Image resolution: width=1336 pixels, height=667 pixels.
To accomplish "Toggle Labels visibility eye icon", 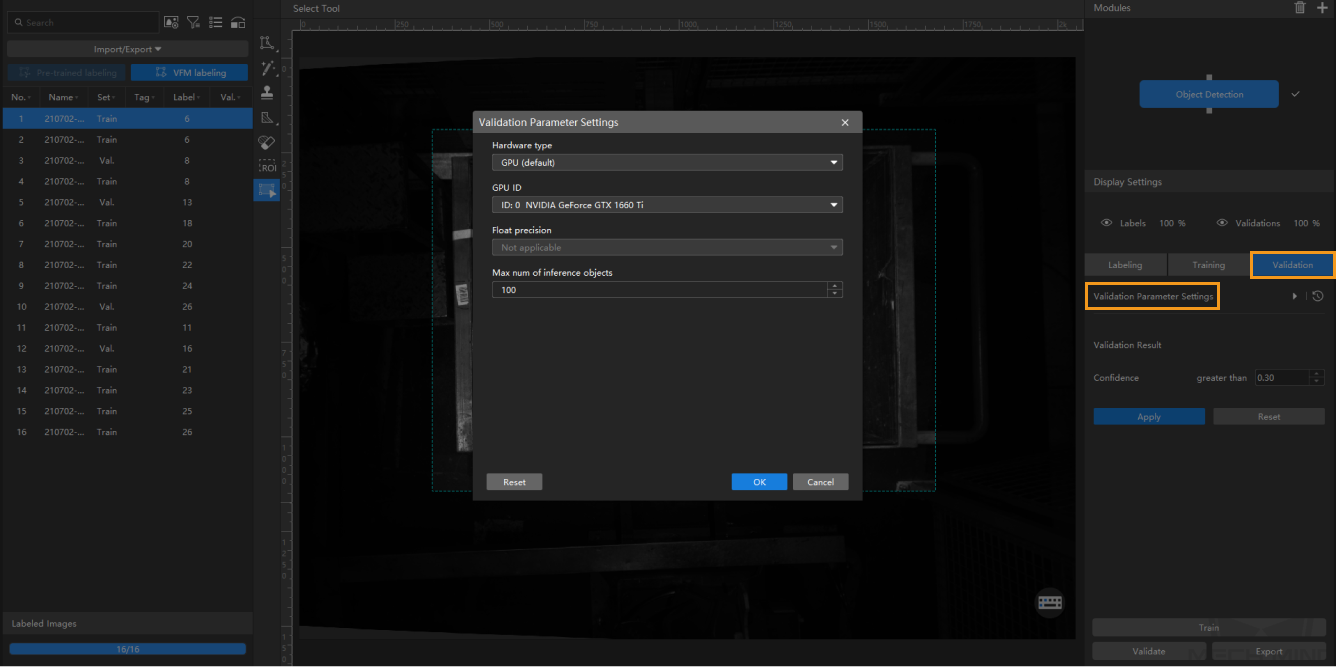I will click(x=1106, y=223).
